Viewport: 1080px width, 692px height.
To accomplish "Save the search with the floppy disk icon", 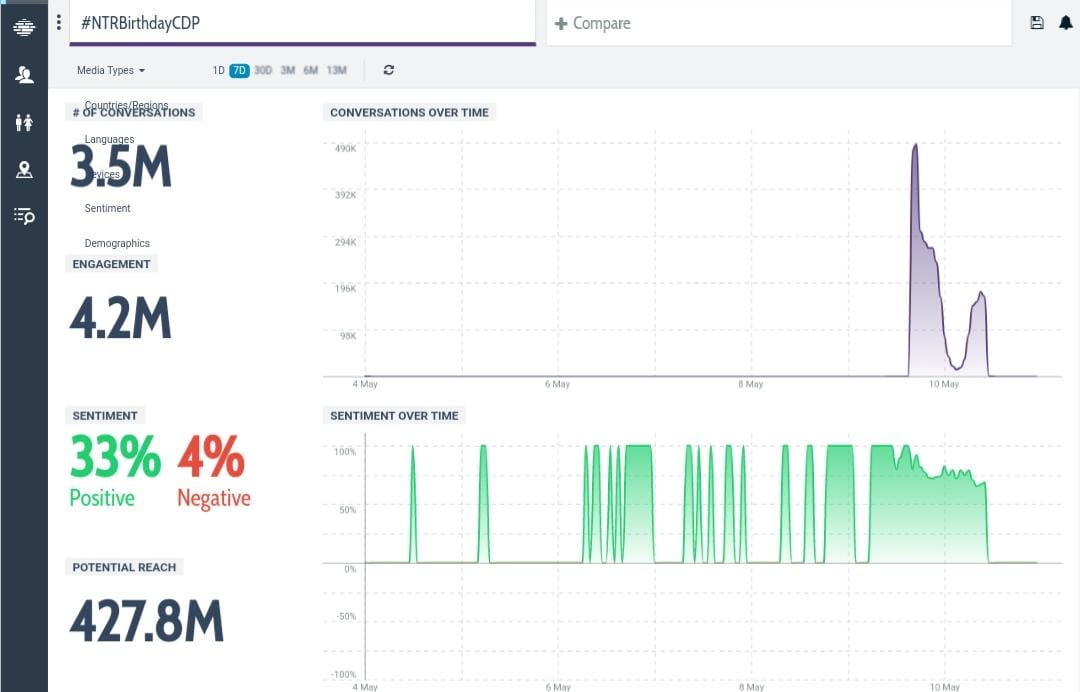I will coord(1037,23).
